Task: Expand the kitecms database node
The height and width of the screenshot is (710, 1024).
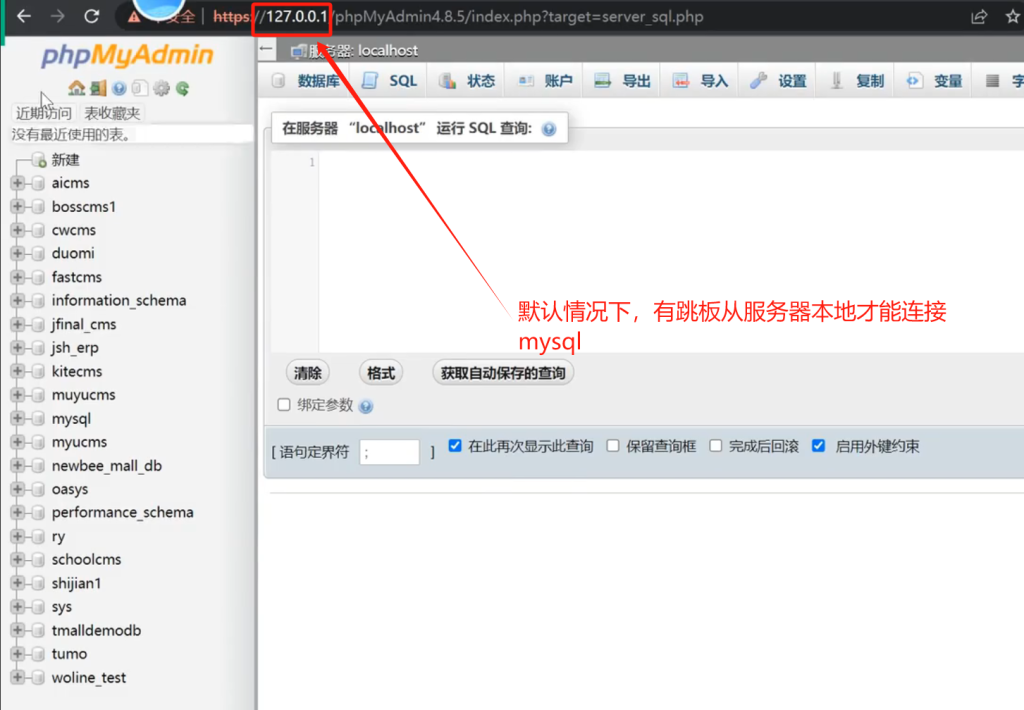Action: [18, 371]
